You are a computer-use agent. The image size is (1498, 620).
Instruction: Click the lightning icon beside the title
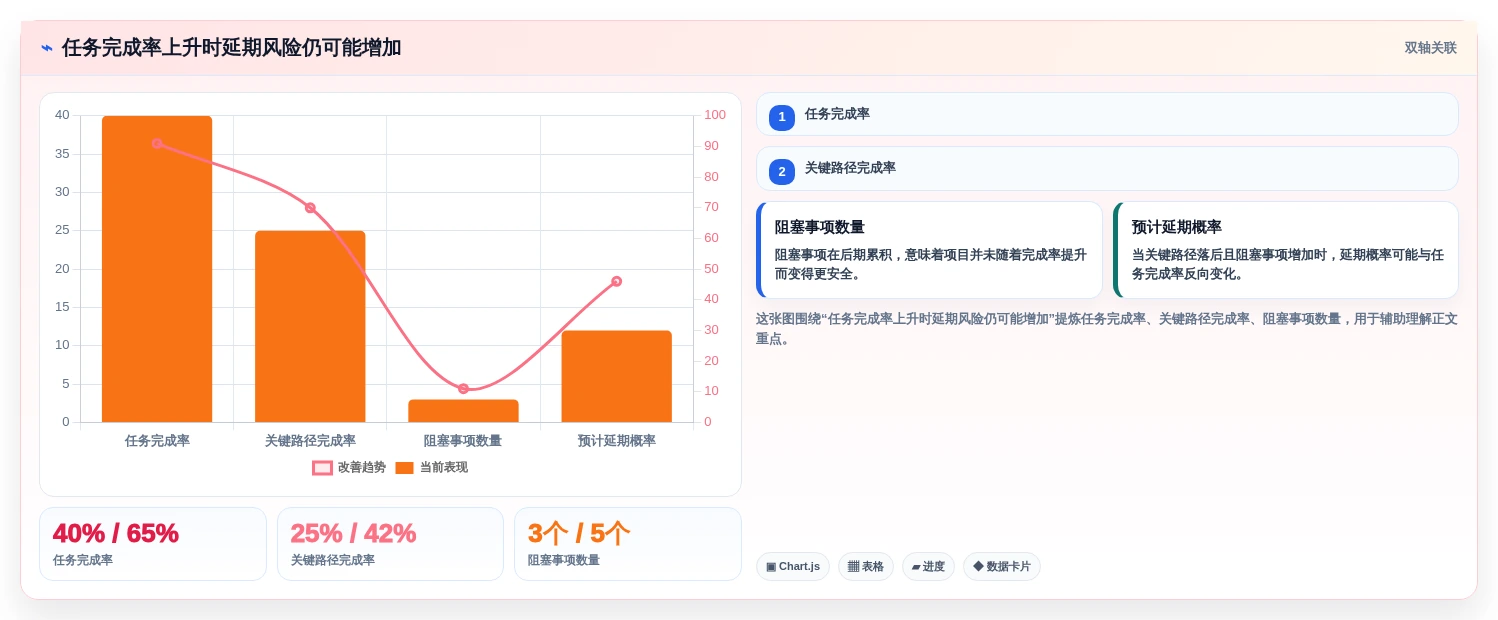[x=47, y=48]
